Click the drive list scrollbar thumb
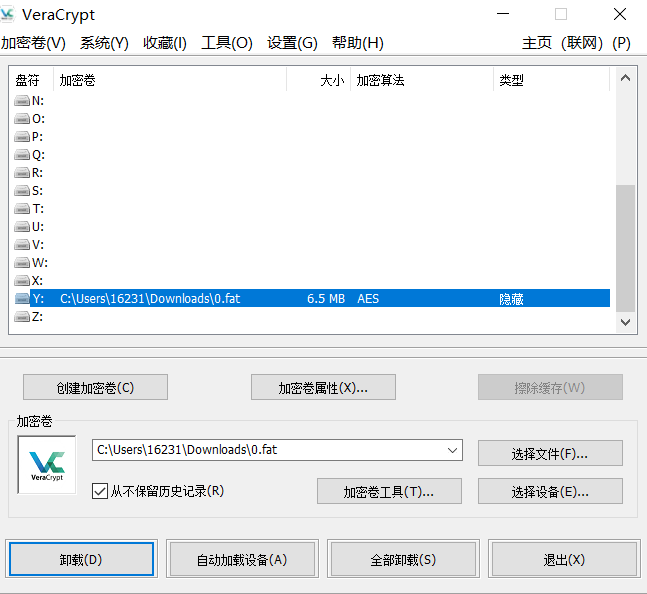 coord(625,248)
